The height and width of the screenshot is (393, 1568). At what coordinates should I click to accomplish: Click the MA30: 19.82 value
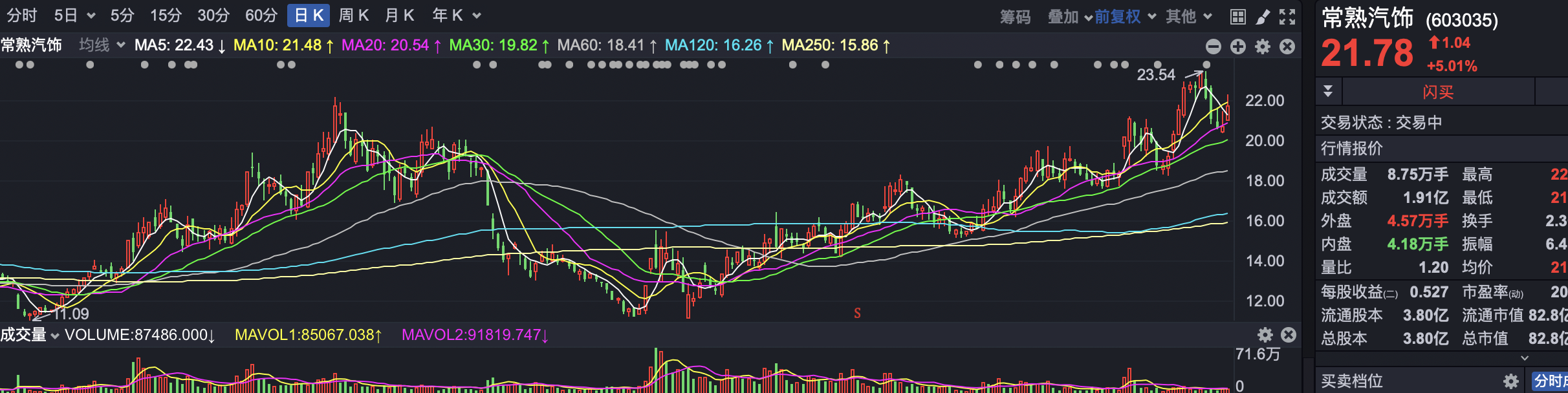[x=499, y=45]
